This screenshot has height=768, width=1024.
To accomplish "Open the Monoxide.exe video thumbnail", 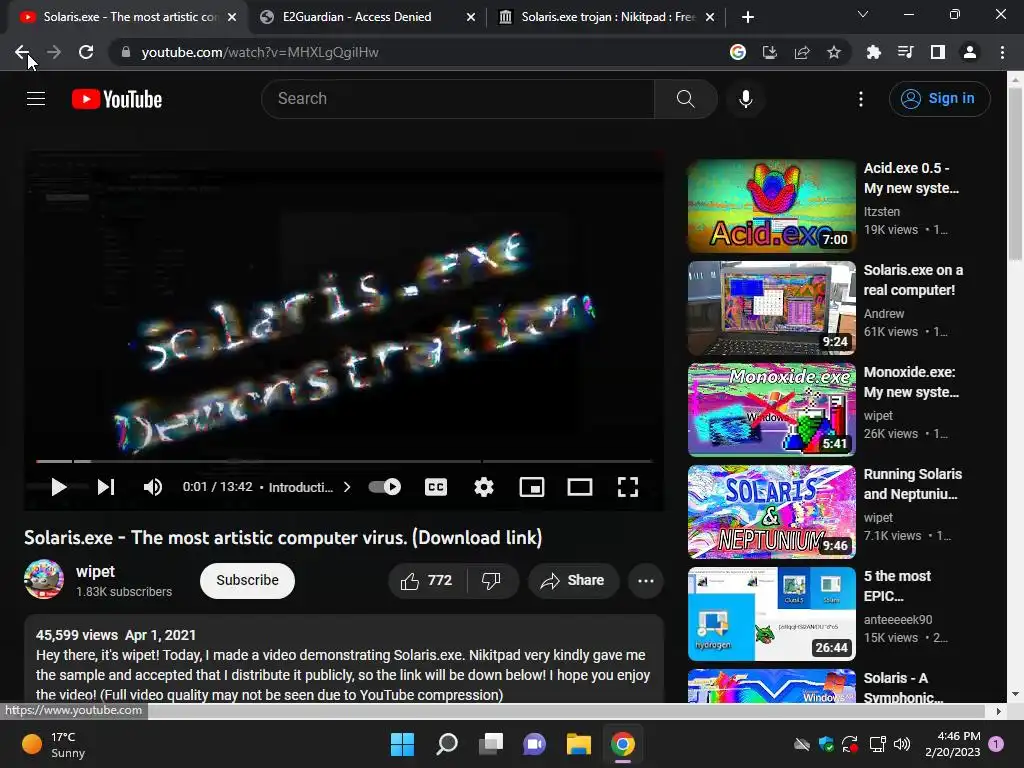I will click(771, 410).
